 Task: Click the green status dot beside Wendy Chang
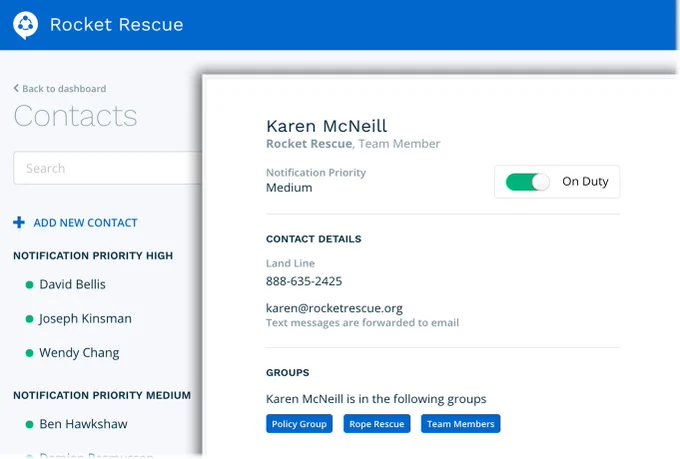point(29,353)
